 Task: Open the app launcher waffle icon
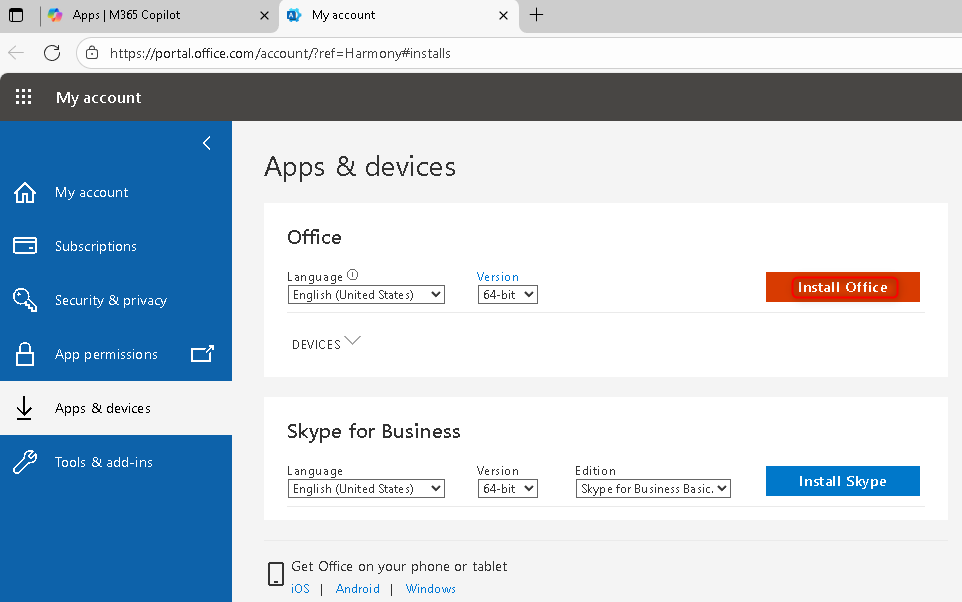pos(23,97)
